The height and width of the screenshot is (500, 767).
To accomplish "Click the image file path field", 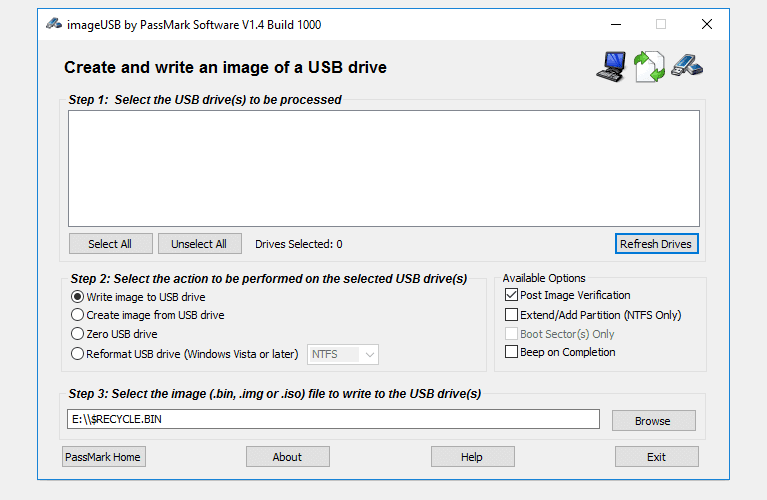I will click(x=333, y=419).
